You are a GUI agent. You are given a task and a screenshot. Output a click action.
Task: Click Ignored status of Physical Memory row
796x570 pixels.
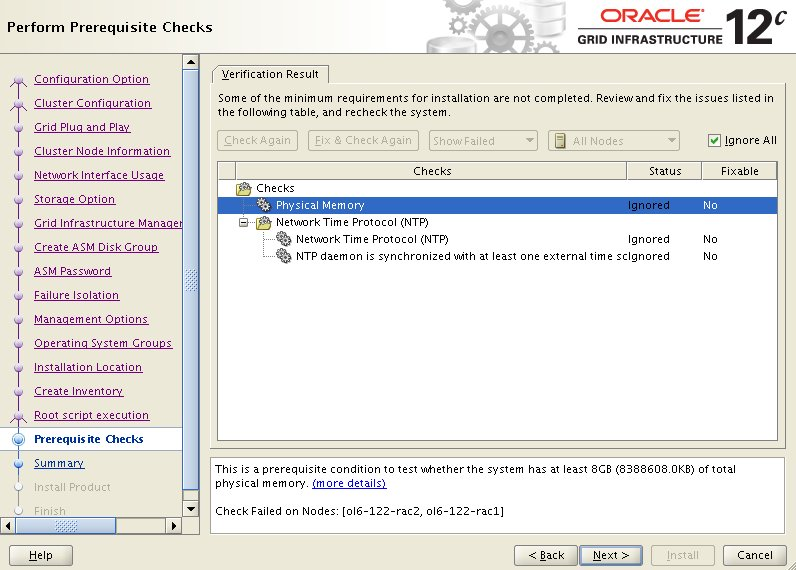pyautogui.click(x=648, y=205)
